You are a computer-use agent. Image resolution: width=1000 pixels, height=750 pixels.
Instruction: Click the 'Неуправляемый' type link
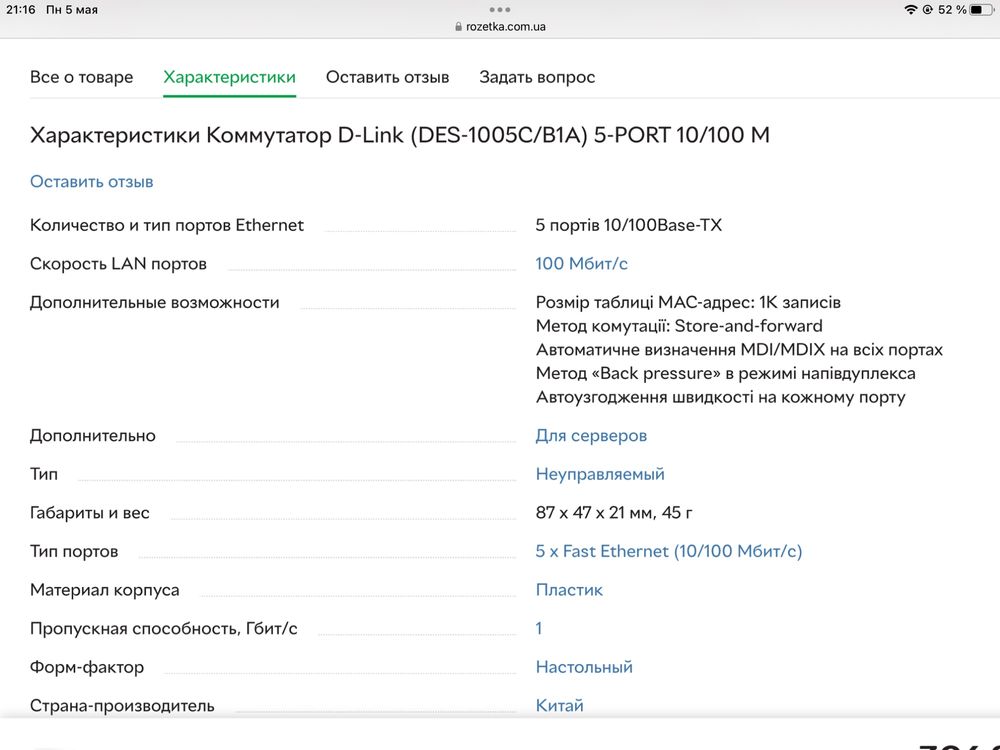click(600, 474)
